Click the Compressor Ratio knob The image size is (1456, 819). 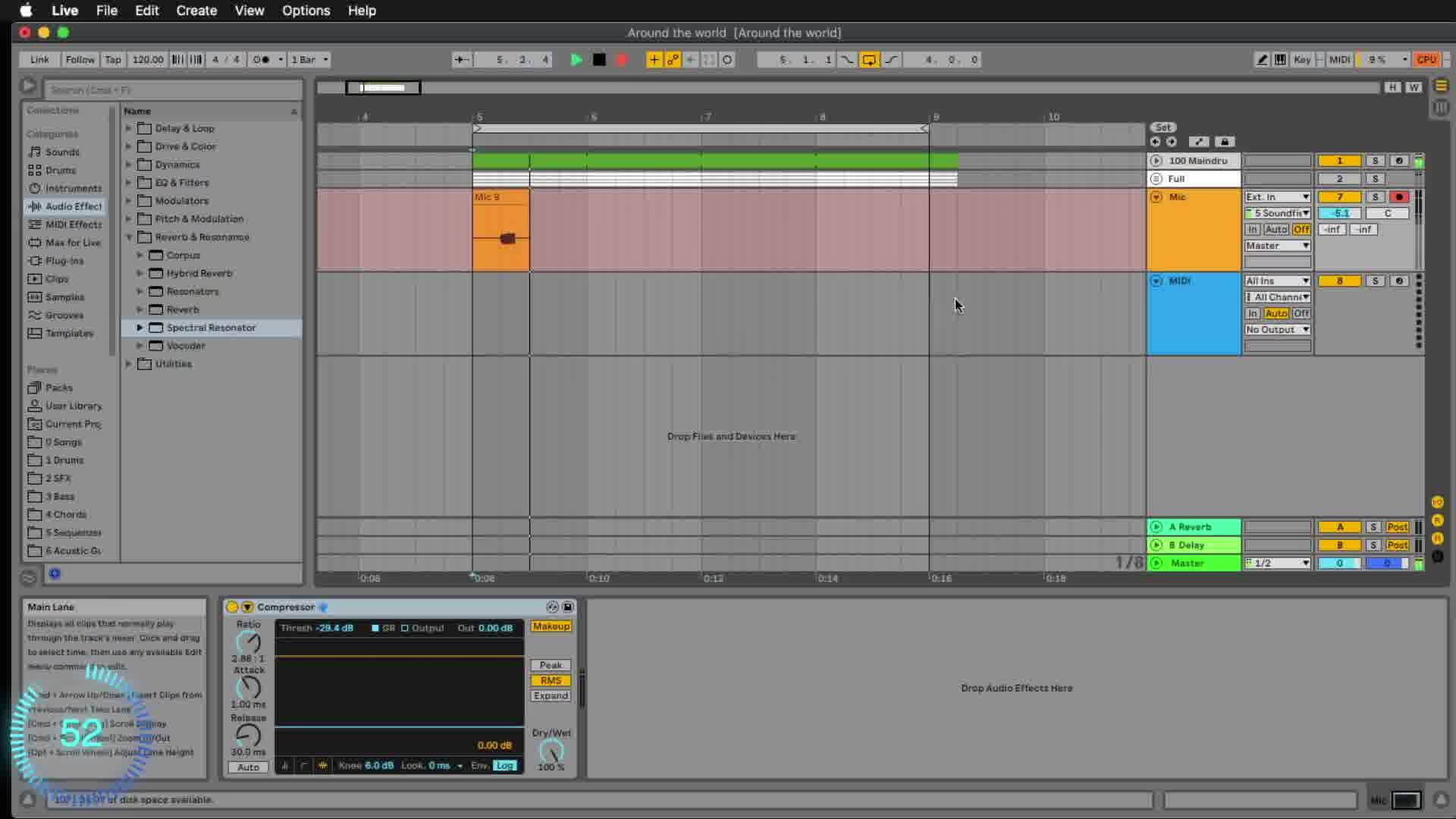(x=249, y=642)
